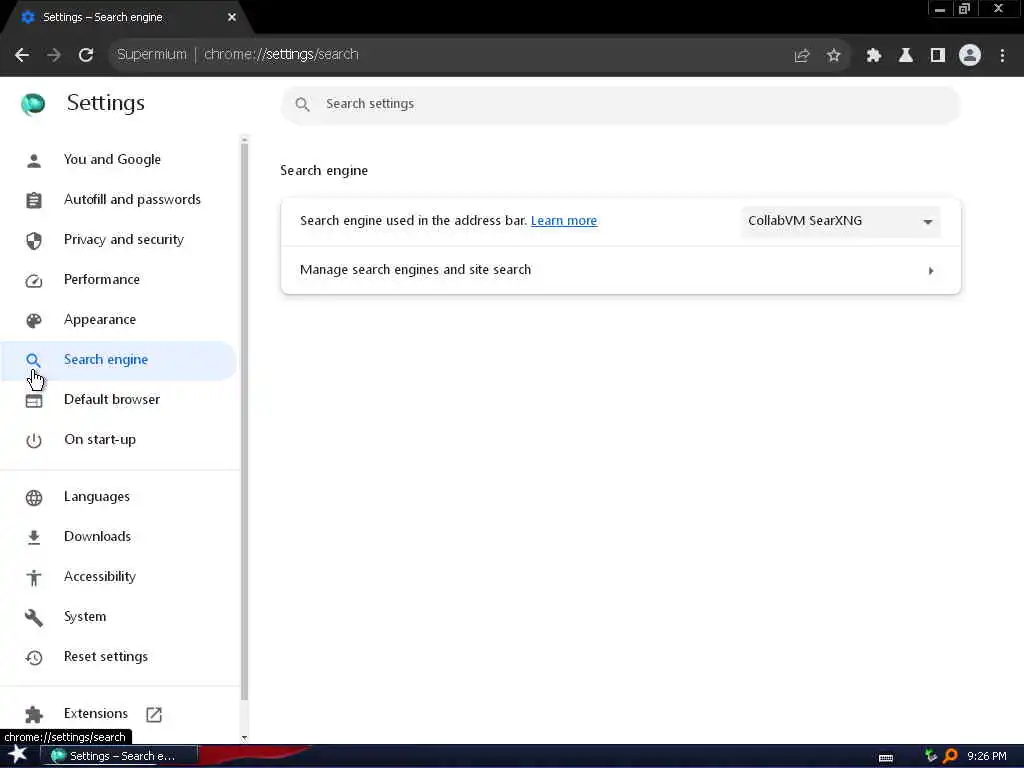
Task: Open Downloads settings
Action: click(118, 537)
